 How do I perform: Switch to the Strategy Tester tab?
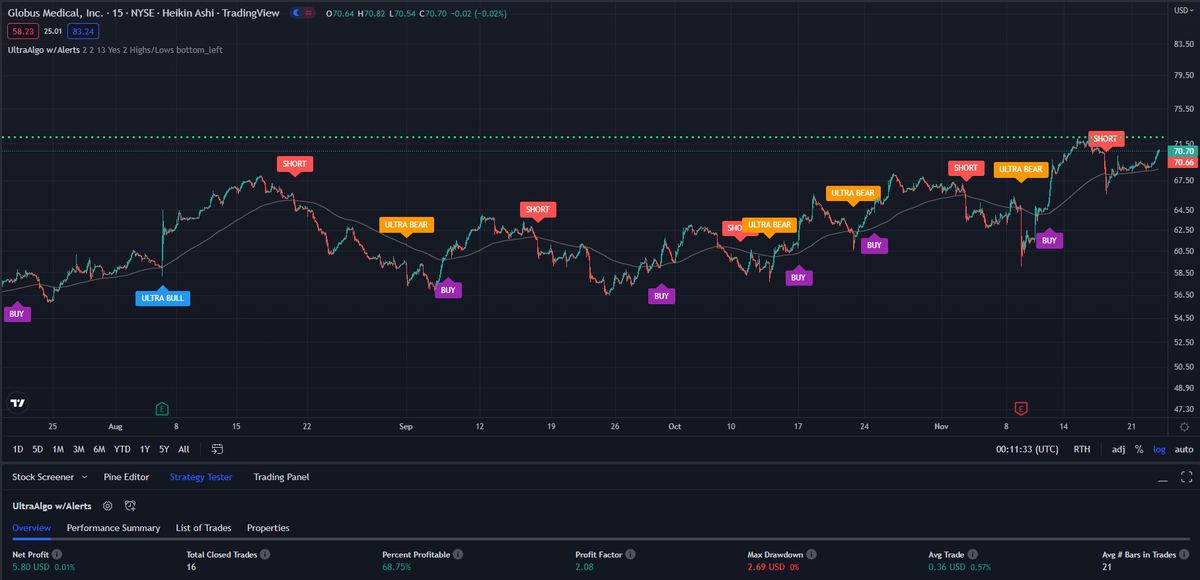201,477
